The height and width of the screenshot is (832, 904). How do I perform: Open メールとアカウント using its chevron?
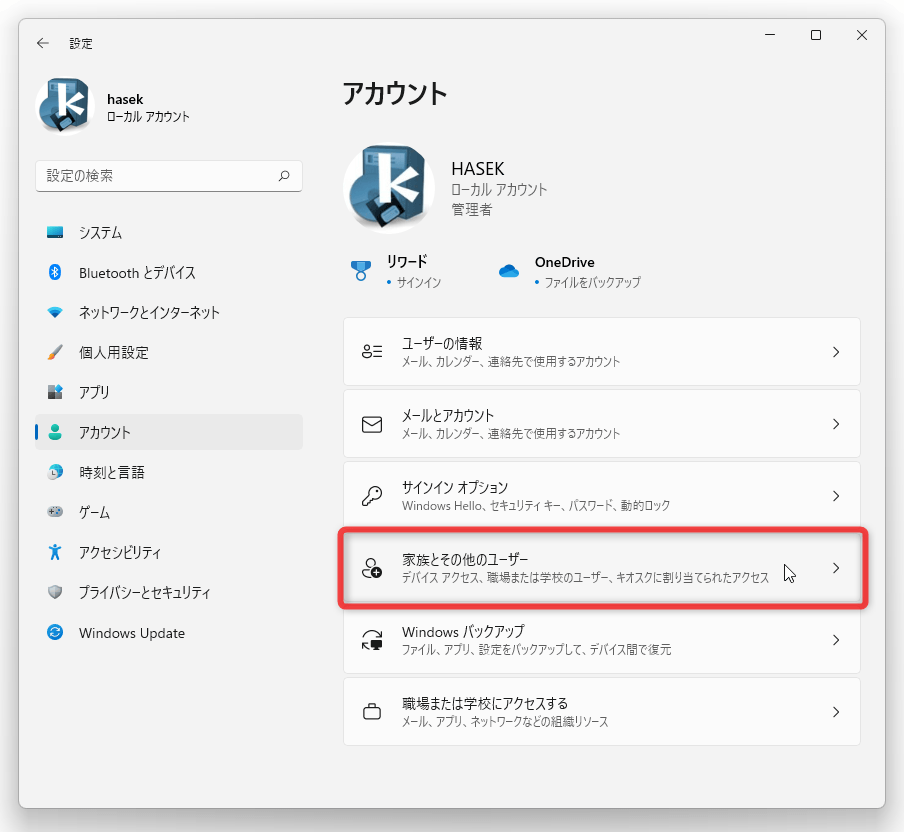point(836,424)
